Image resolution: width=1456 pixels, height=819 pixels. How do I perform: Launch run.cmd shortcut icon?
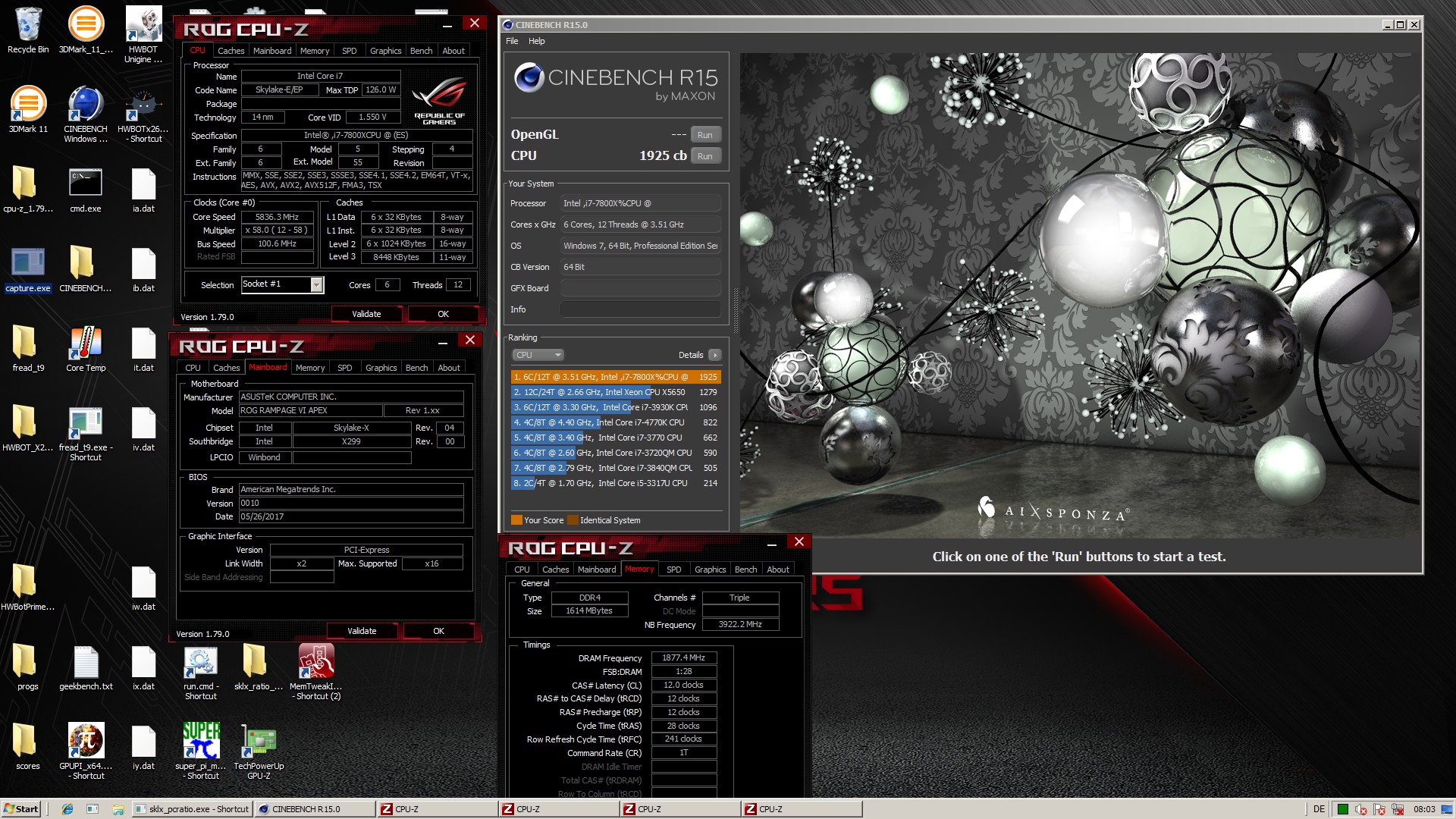pos(201,671)
